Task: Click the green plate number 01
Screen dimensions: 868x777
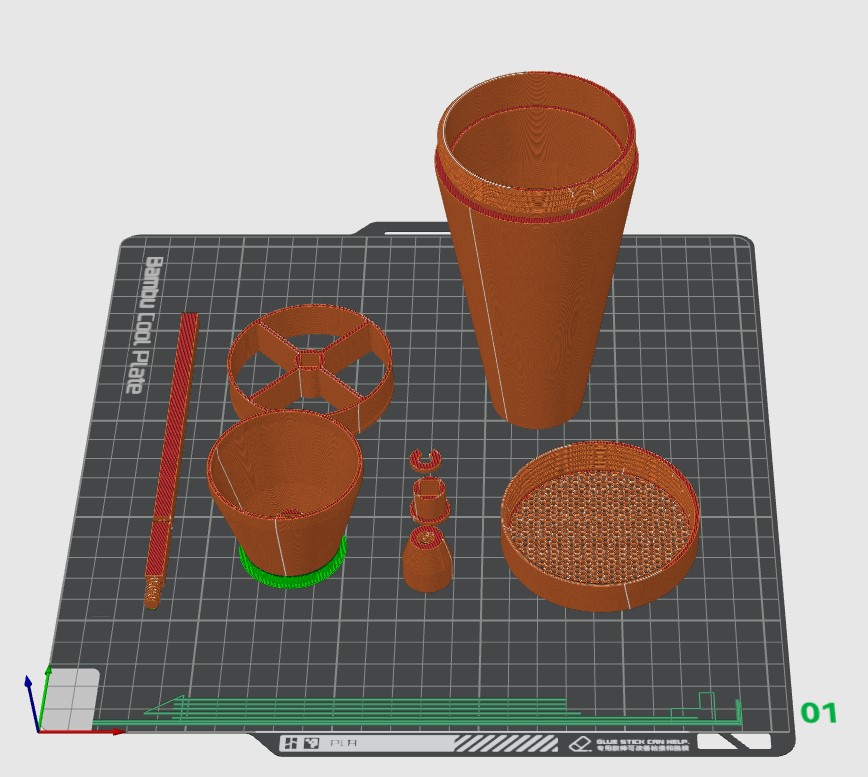Action: click(x=819, y=713)
